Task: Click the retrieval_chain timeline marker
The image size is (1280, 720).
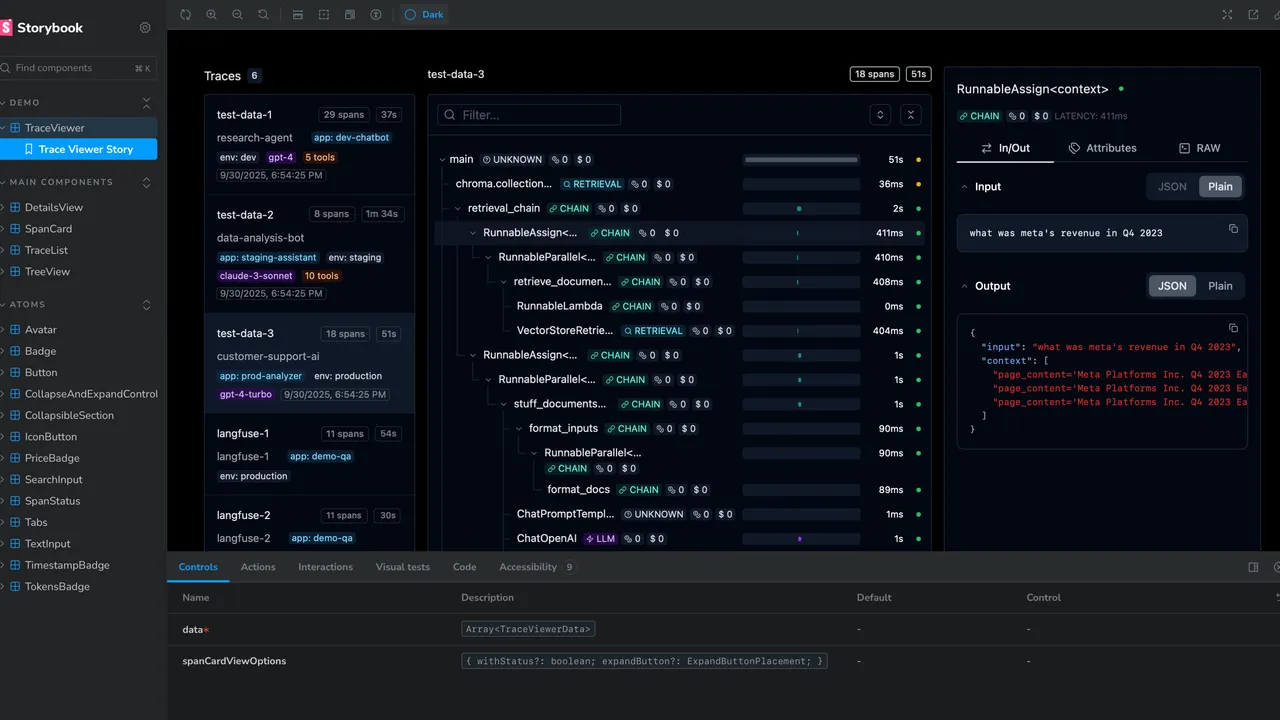Action: coord(799,209)
